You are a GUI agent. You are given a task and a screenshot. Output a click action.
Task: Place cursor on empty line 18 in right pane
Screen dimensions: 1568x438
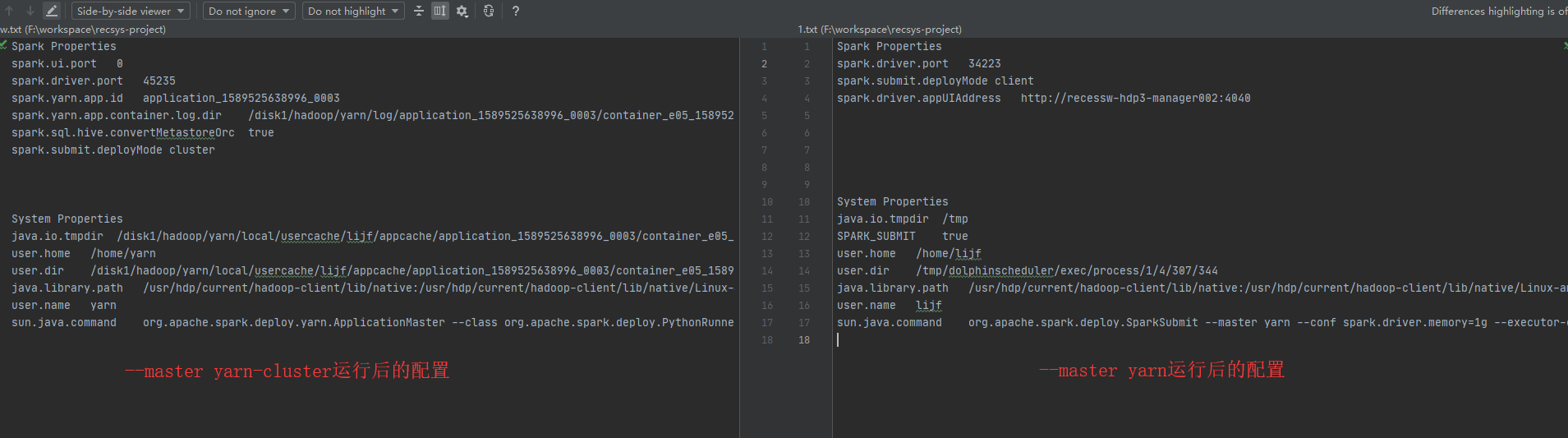coord(1199,339)
